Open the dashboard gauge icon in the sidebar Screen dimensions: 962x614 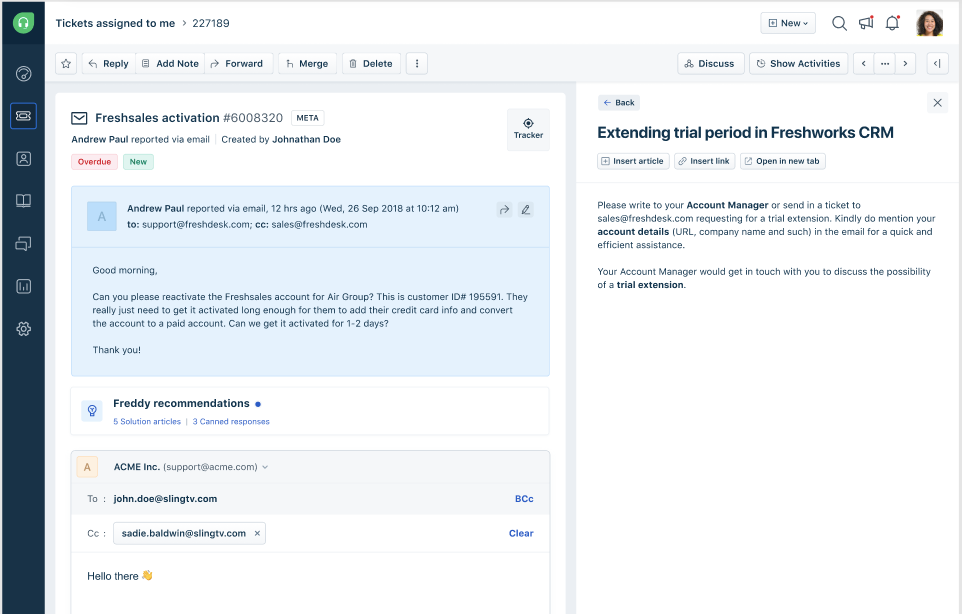click(23, 74)
